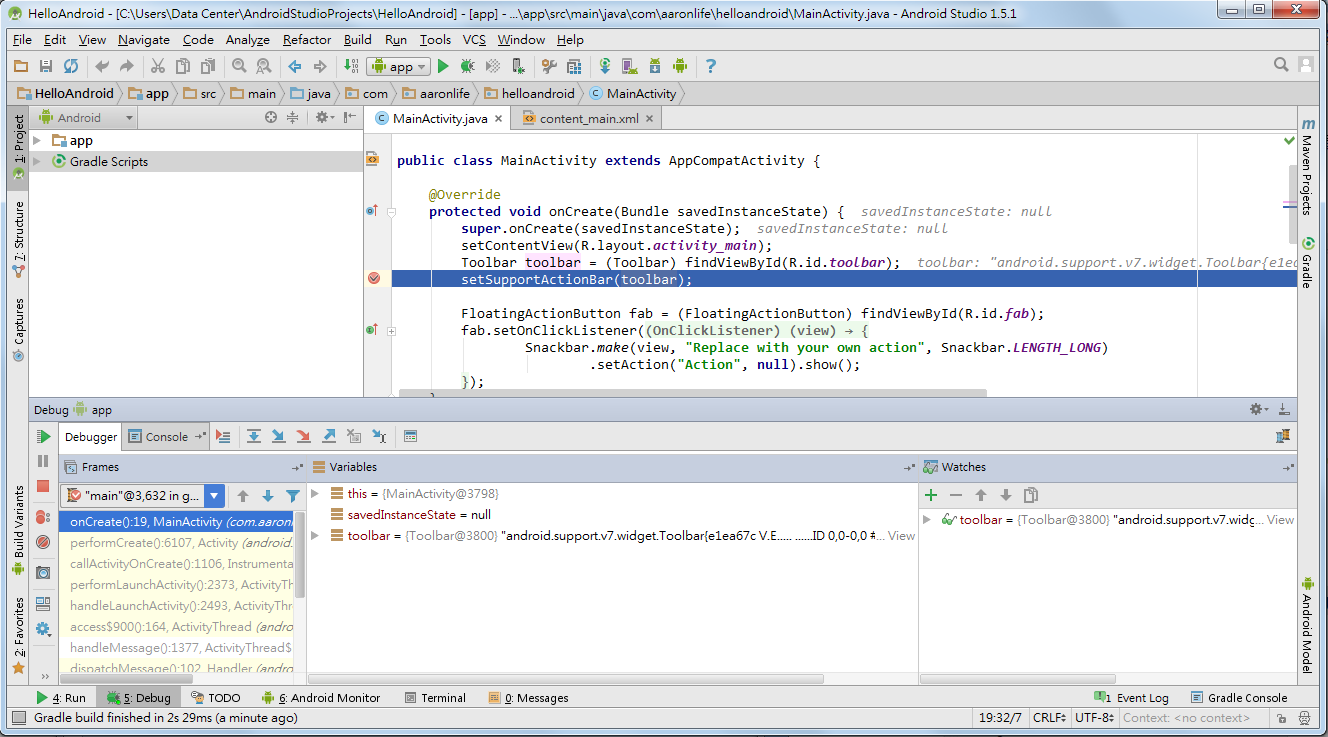The image size is (1328, 737).
Task: Open Debug panel settings gear dropdown
Action: pos(1259,410)
